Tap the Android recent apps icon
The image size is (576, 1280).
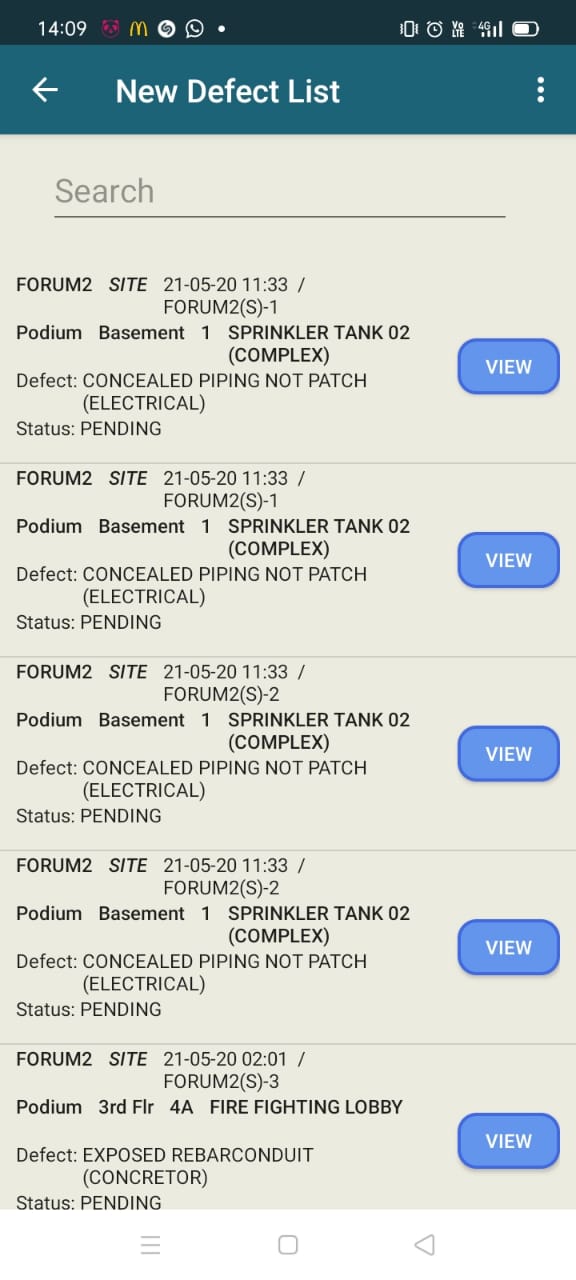(151, 1245)
